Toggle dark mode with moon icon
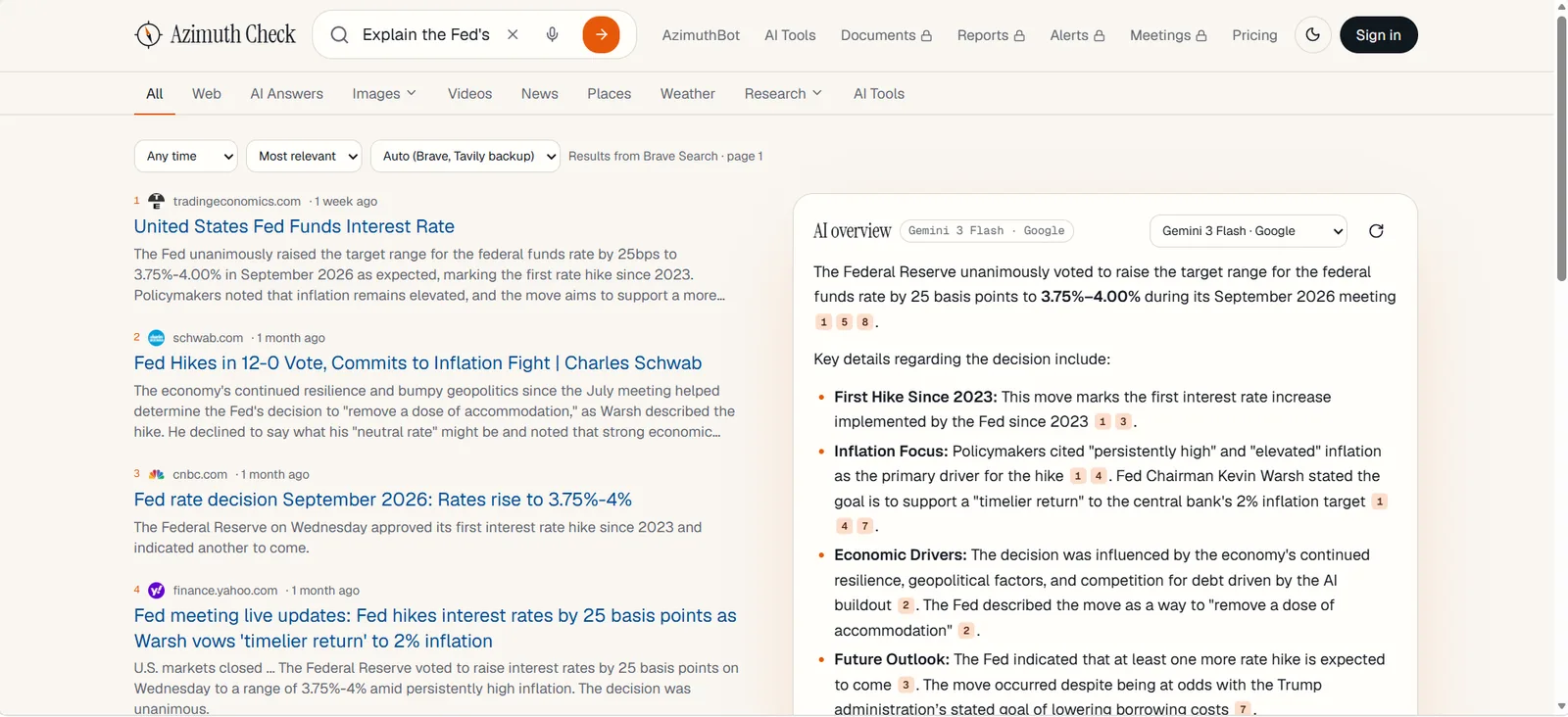The height and width of the screenshot is (717, 1568). coord(1312,35)
